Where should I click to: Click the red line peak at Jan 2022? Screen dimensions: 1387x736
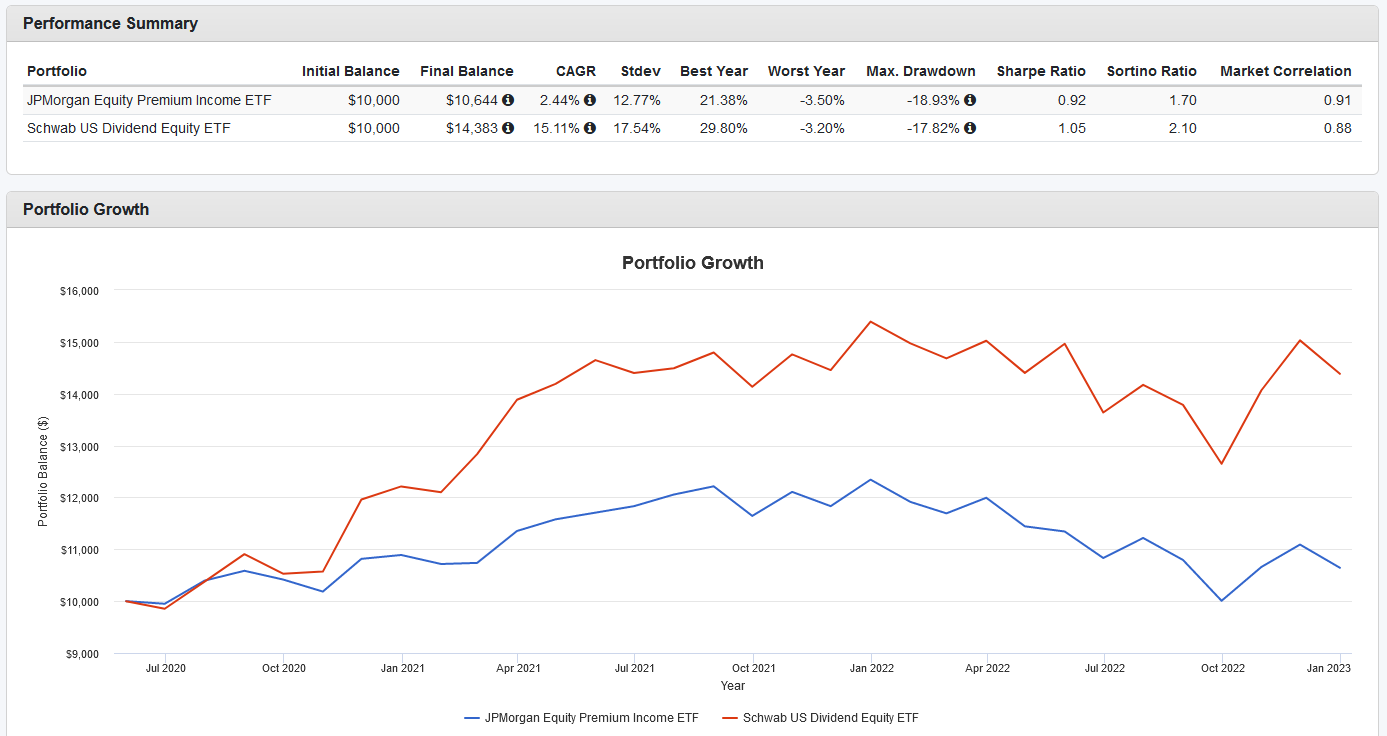pos(870,321)
